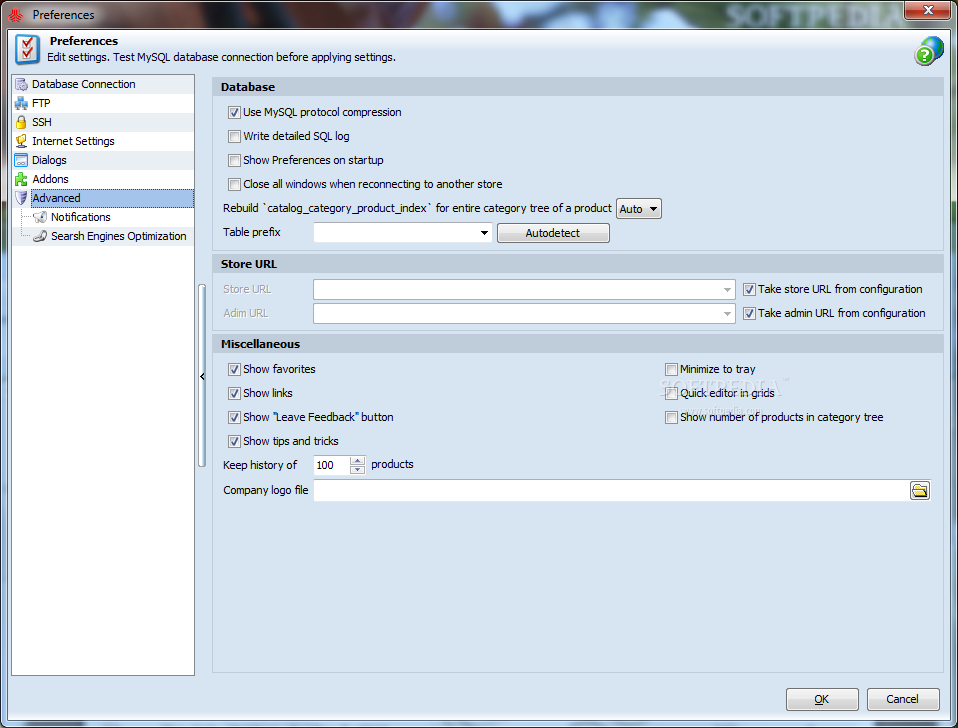
Task: Open Notifications sub-page
Action: click(x=81, y=217)
